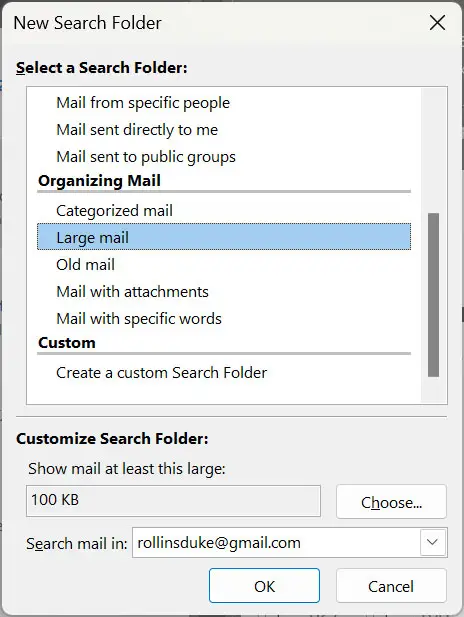The image size is (464, 617).
Task: Select 'Categorized mail' search folder
Action: click(x=224, y=211)
